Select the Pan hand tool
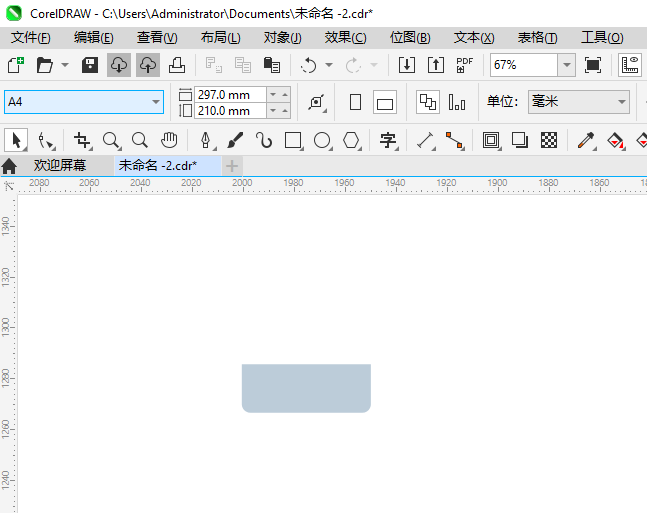The image size is (647, 513). (169, 140)
